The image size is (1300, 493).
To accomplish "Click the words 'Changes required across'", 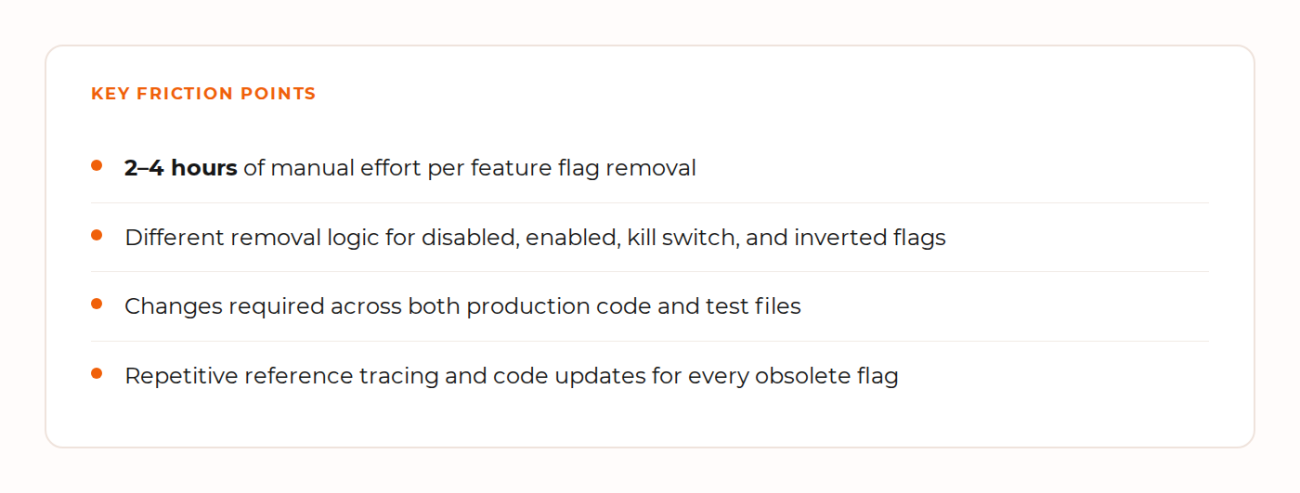I will (x=262, y=307).
